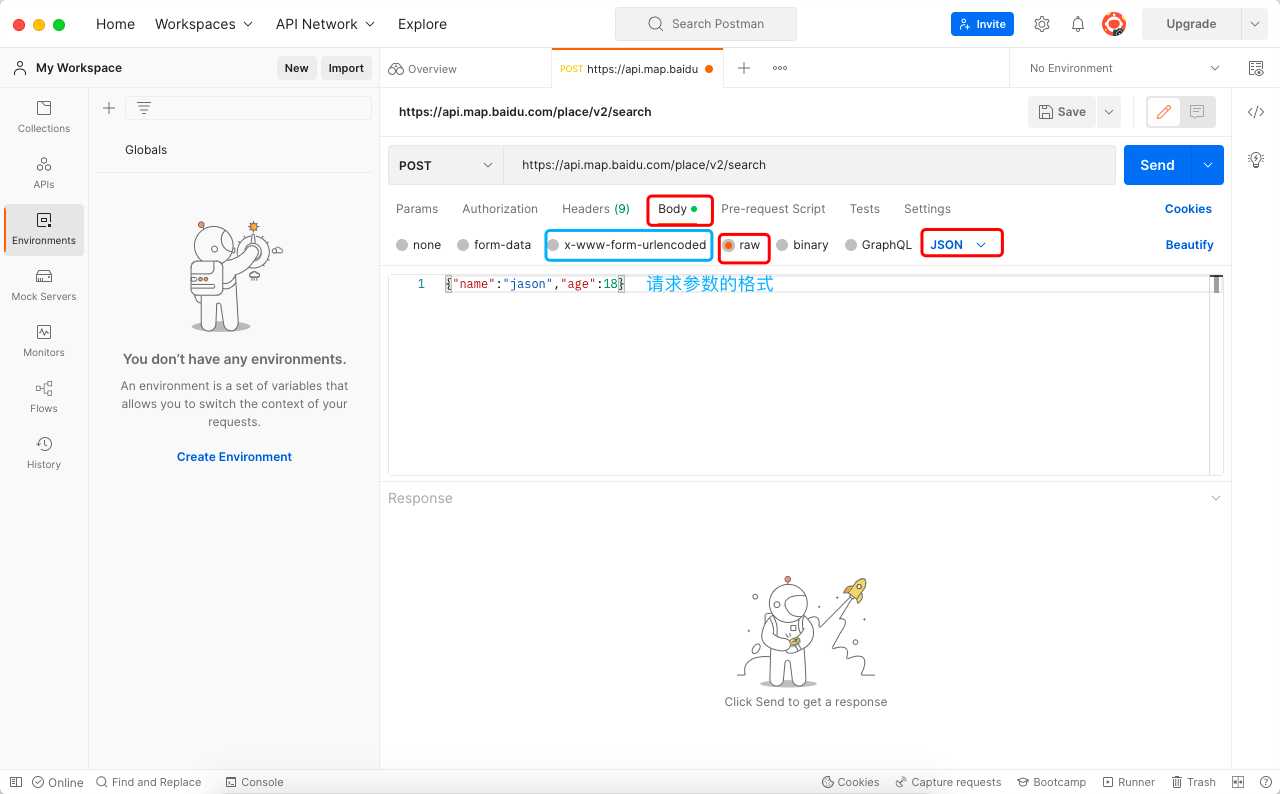The image size is (1280, 794).
Task: Click the plus icon to create new environment
Action: pyautogui.click(x=109, y=108)
